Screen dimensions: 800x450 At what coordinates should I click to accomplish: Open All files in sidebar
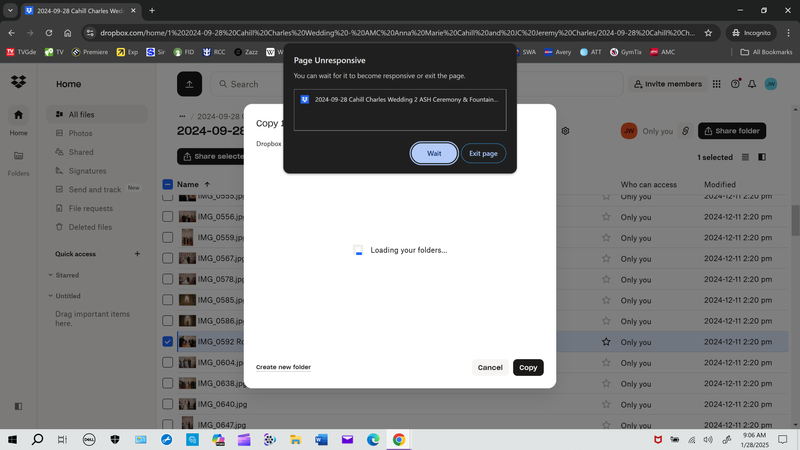click(96, 114)
